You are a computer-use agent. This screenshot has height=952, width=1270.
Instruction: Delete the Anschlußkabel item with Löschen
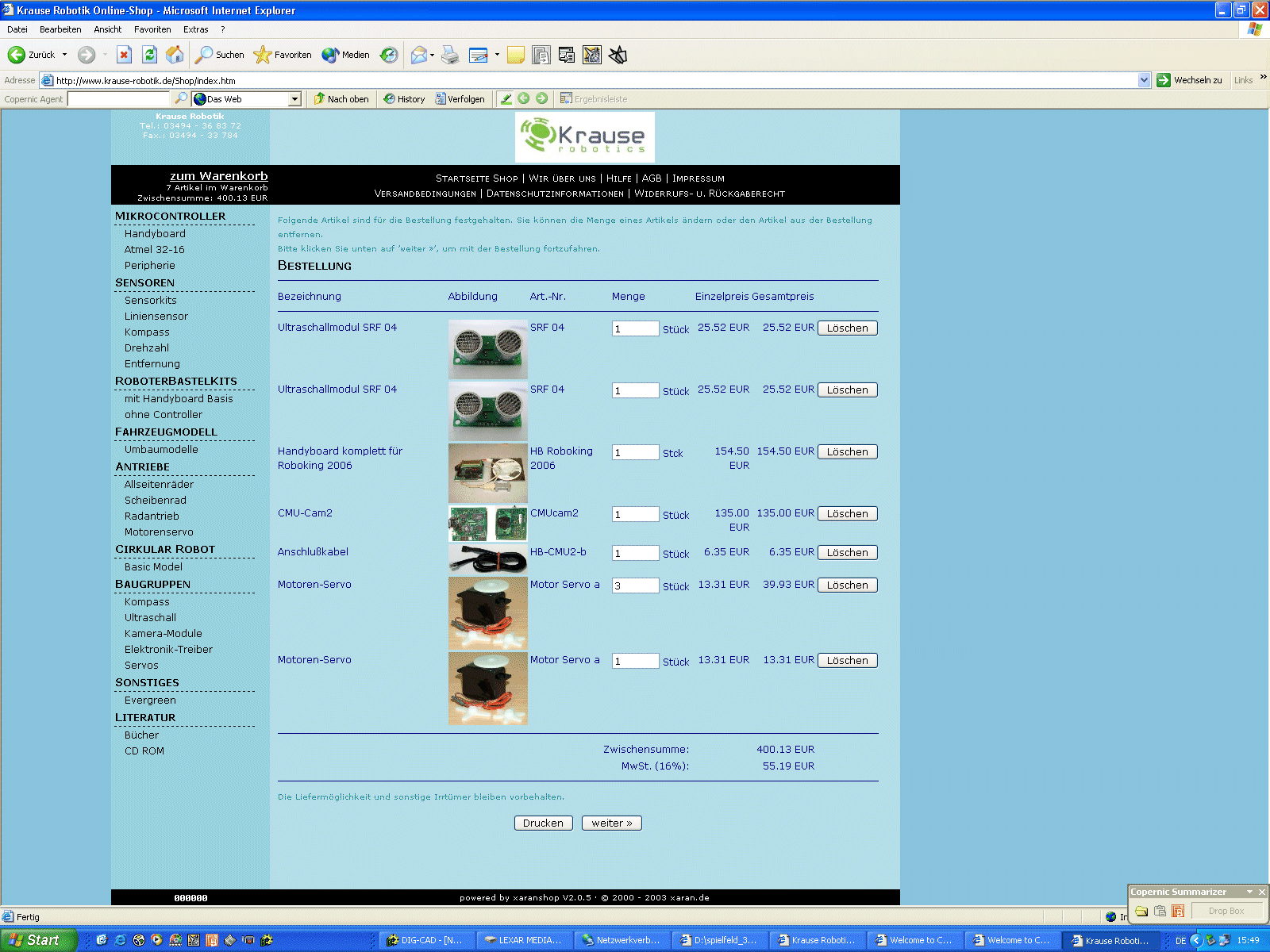(848, 552)
